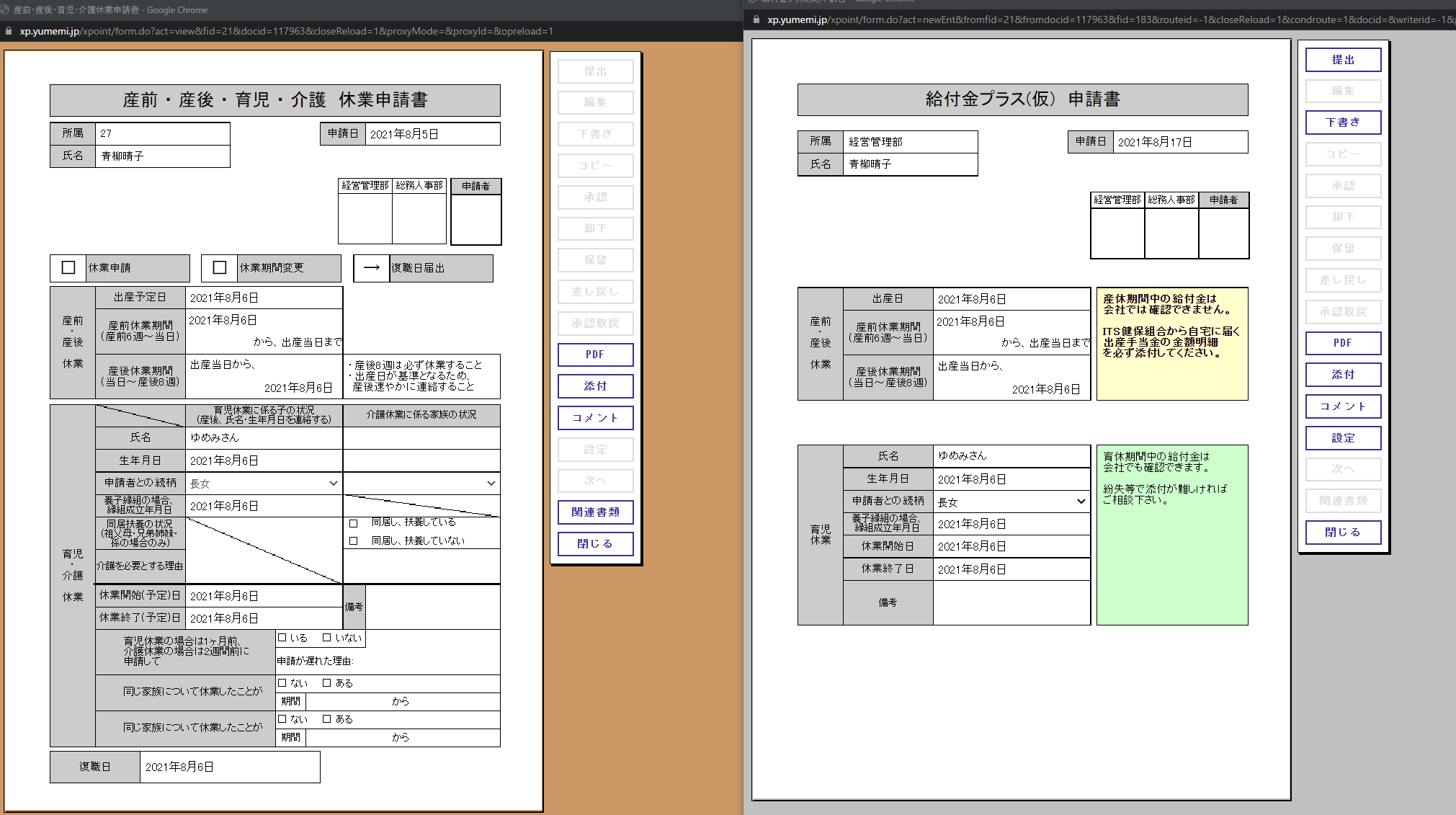Open 関連書類 in left panel

pyautogui.click(x=595, y=512)
